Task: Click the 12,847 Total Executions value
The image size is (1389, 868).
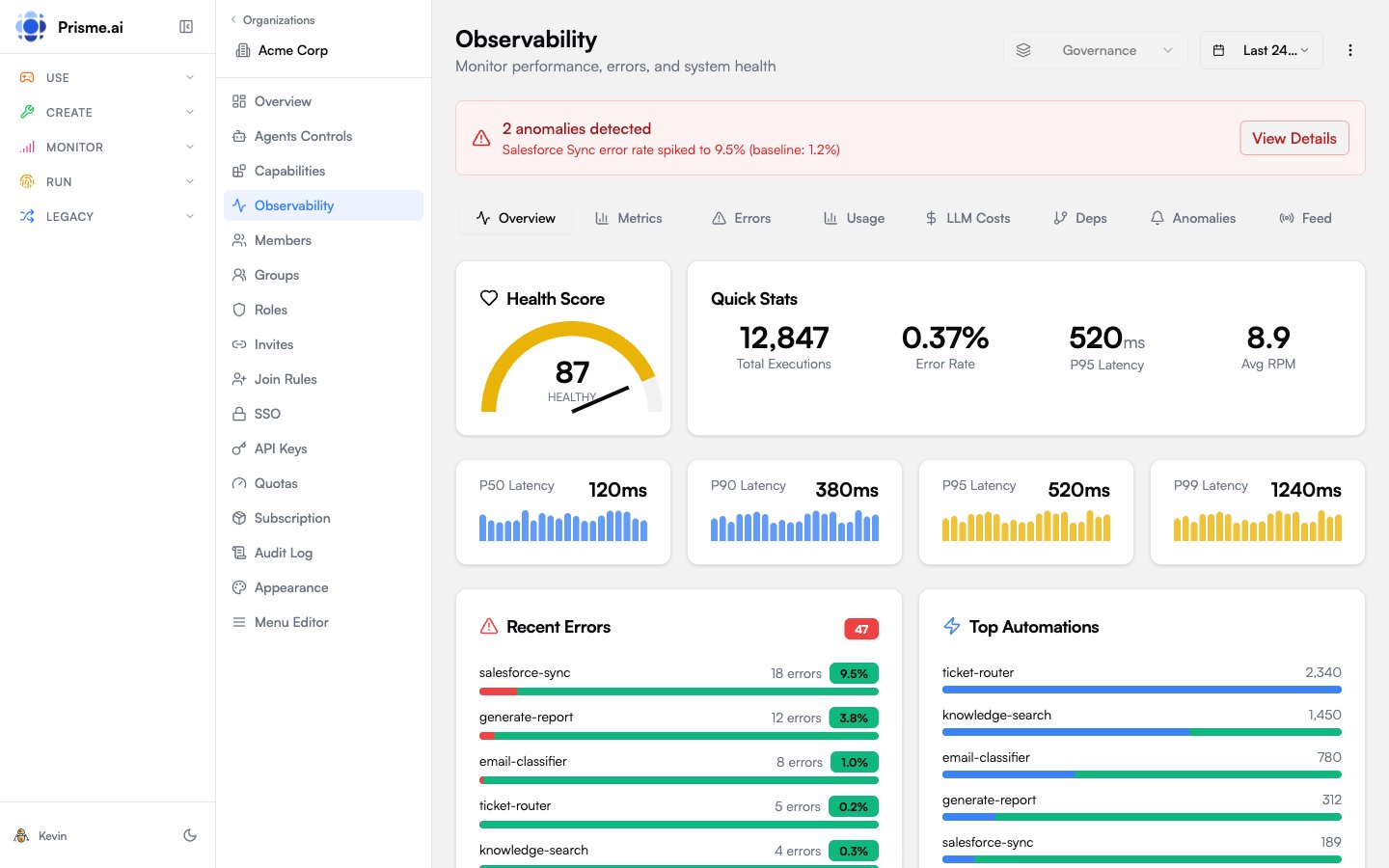Action: click(783, 338)
